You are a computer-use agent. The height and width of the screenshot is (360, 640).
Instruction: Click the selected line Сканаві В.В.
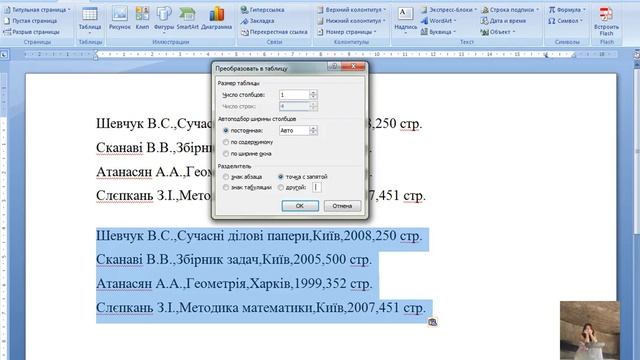(234, 260)
